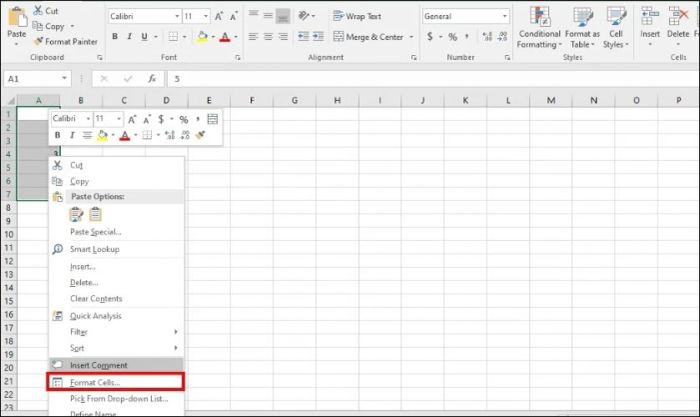Click ribbon Borders icon
Image resolution: width=700 pixels, height=417 pixels.
tap(173, 37)
